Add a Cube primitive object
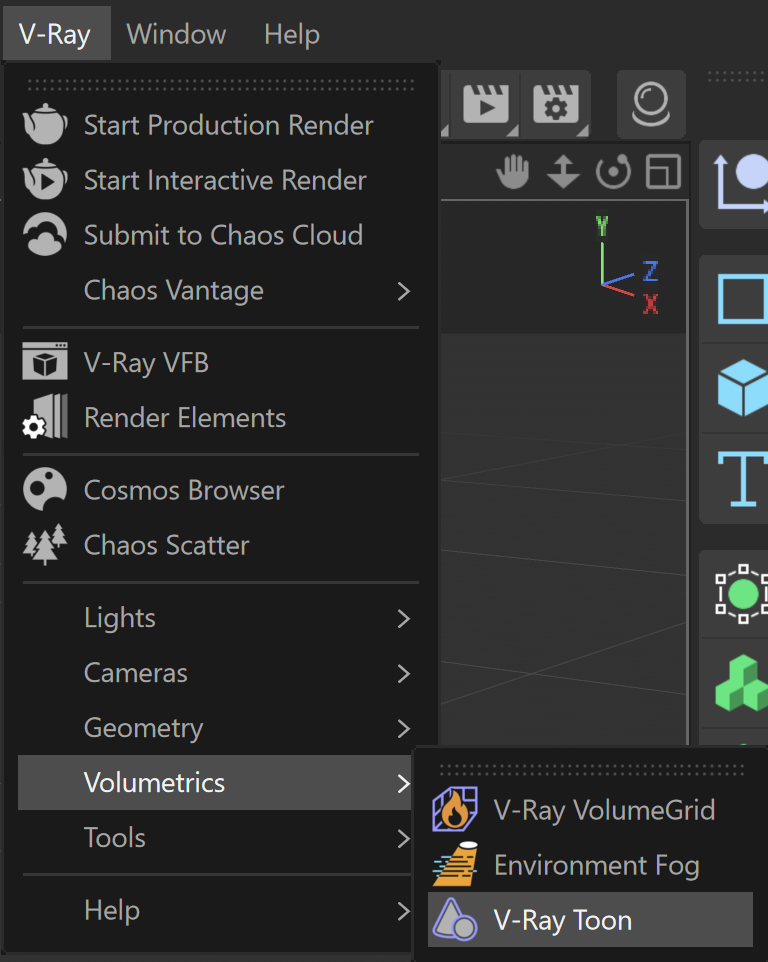The width and height of the screenshot is (768, 962). click(742, 388)
